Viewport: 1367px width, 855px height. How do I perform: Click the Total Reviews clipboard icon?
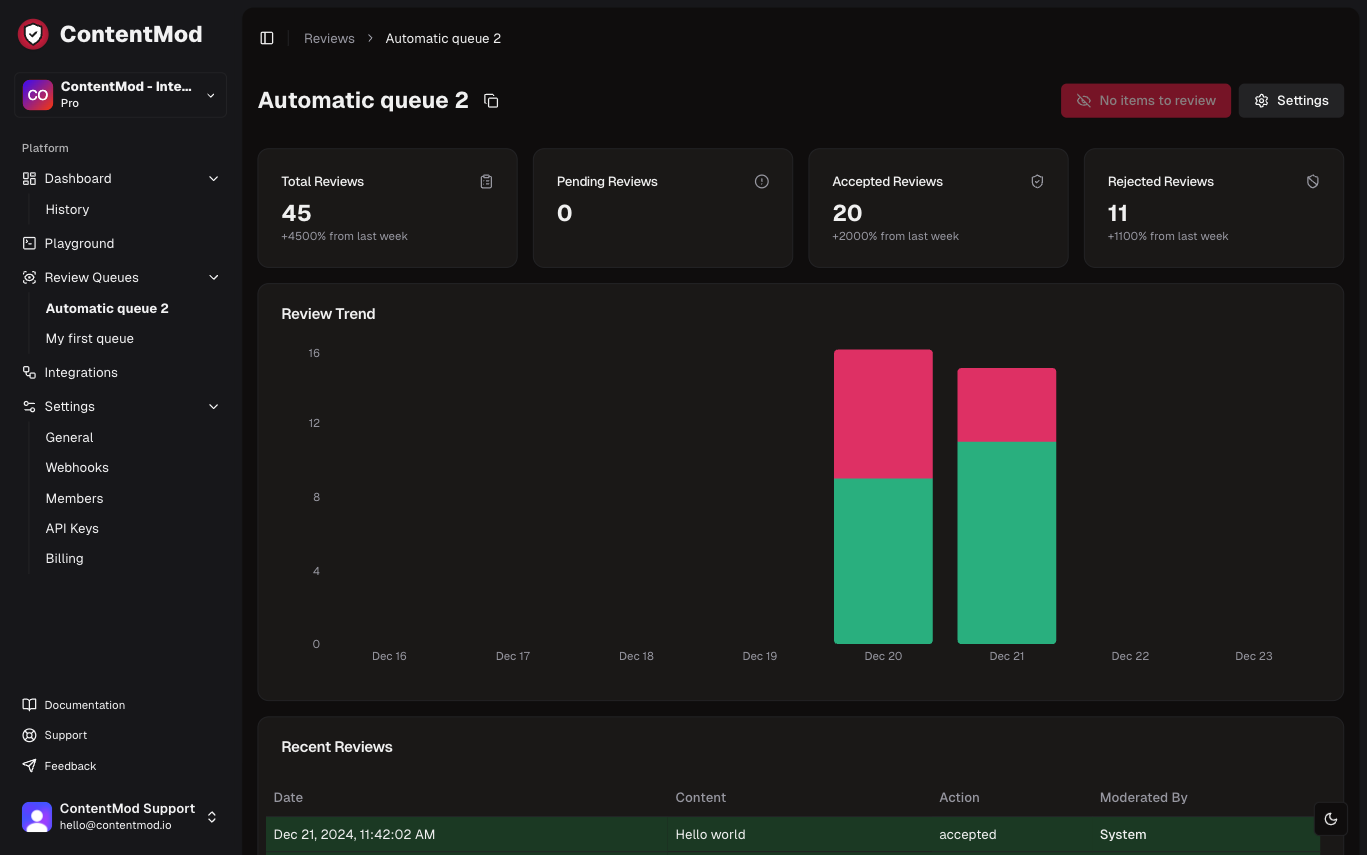pos(486,181)
